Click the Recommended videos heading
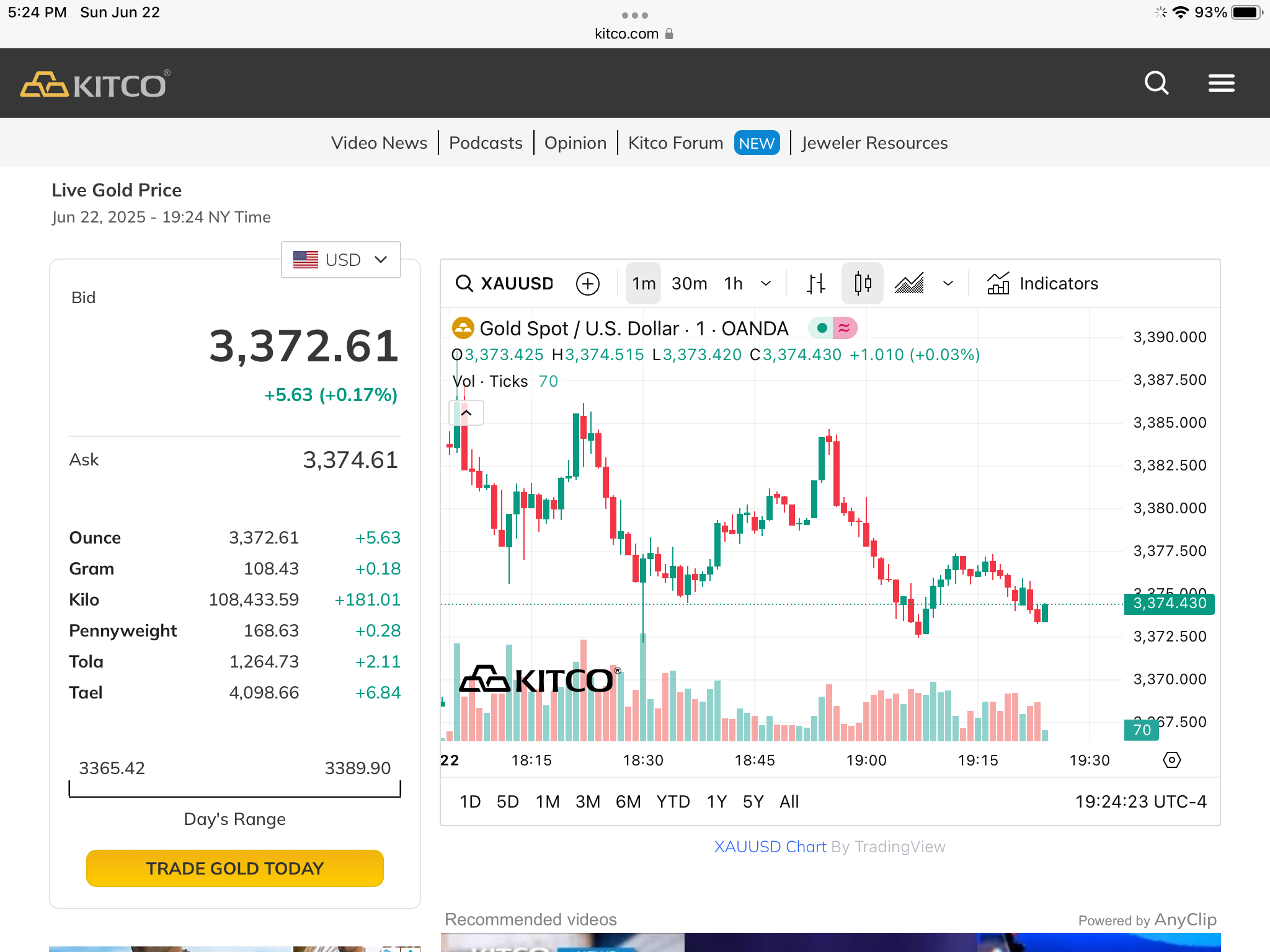 [531, 920]
